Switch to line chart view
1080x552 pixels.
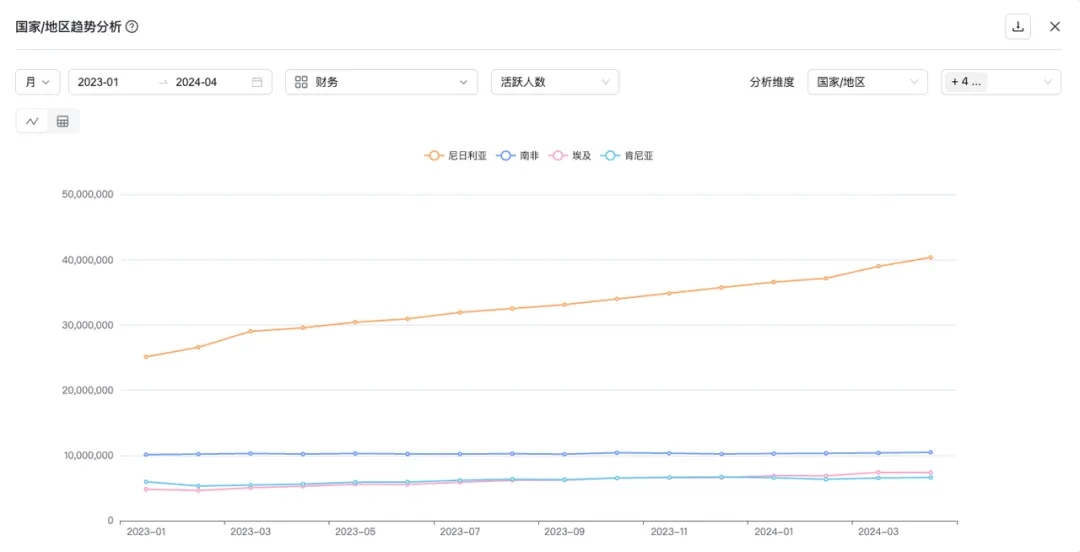tap(32, 121)
